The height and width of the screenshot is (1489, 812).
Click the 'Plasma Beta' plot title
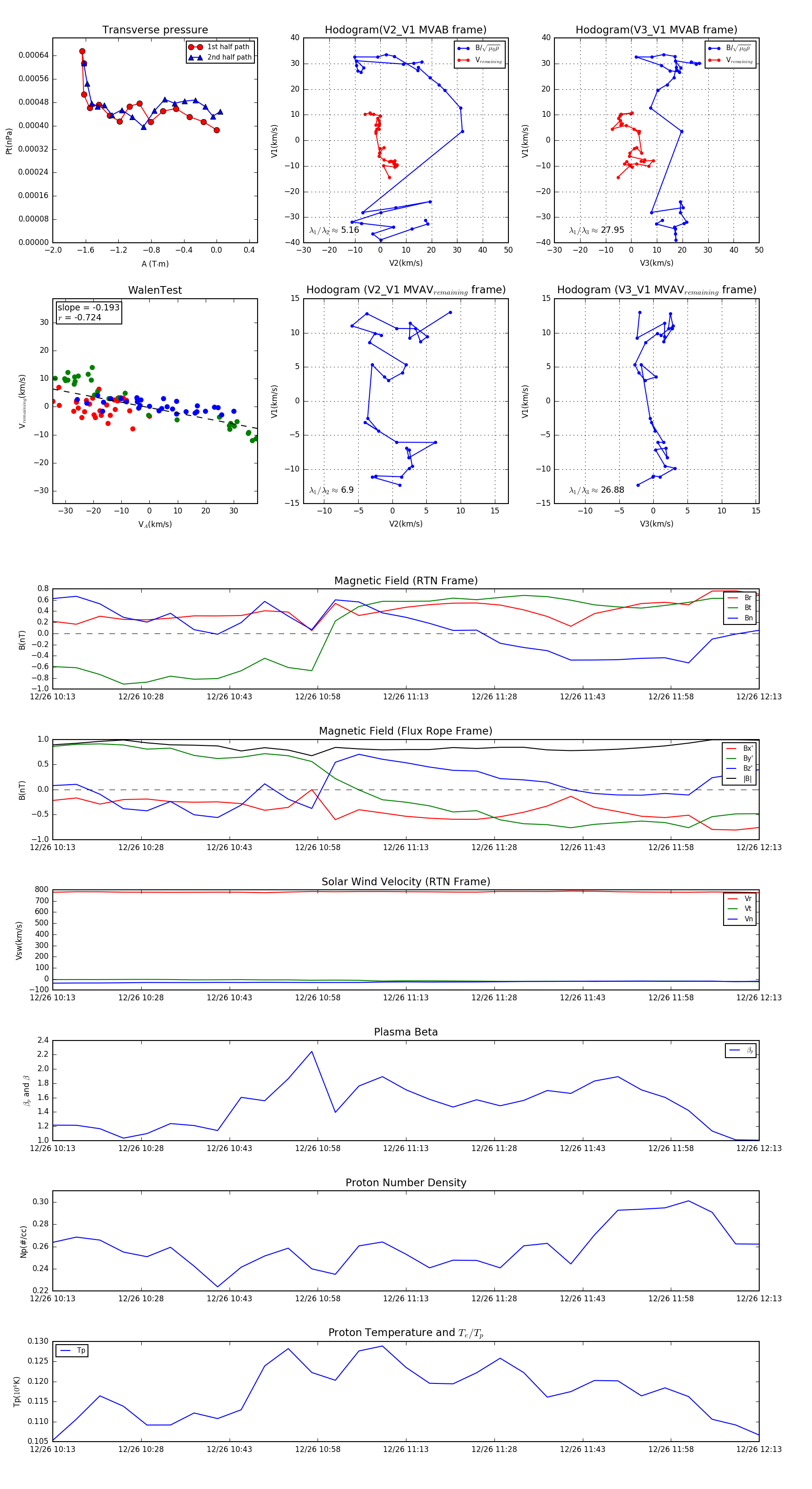406,1032
